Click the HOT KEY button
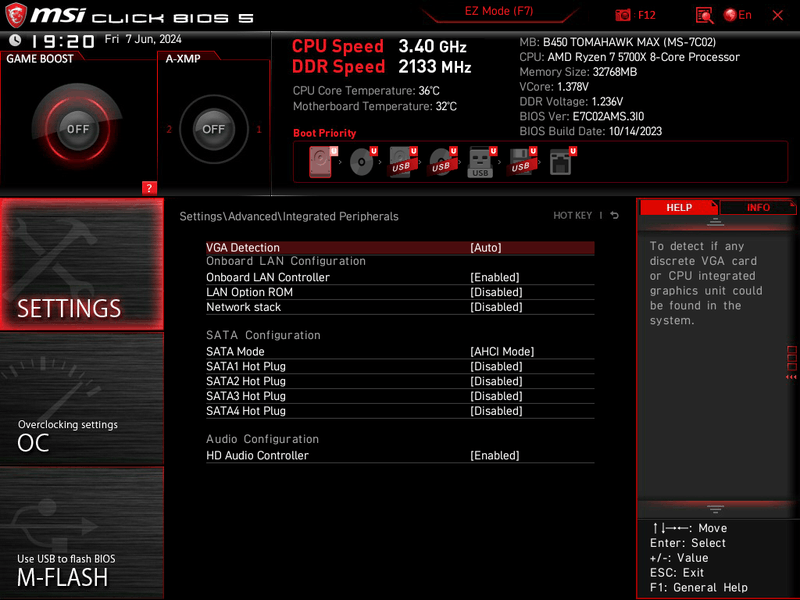 pos(572,215)
